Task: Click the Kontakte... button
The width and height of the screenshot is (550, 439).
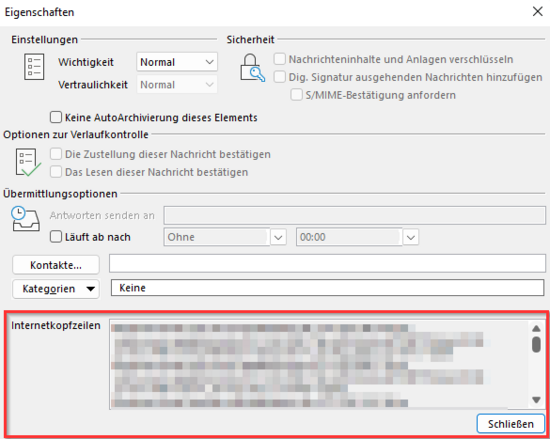Action: tap(56, 265)
